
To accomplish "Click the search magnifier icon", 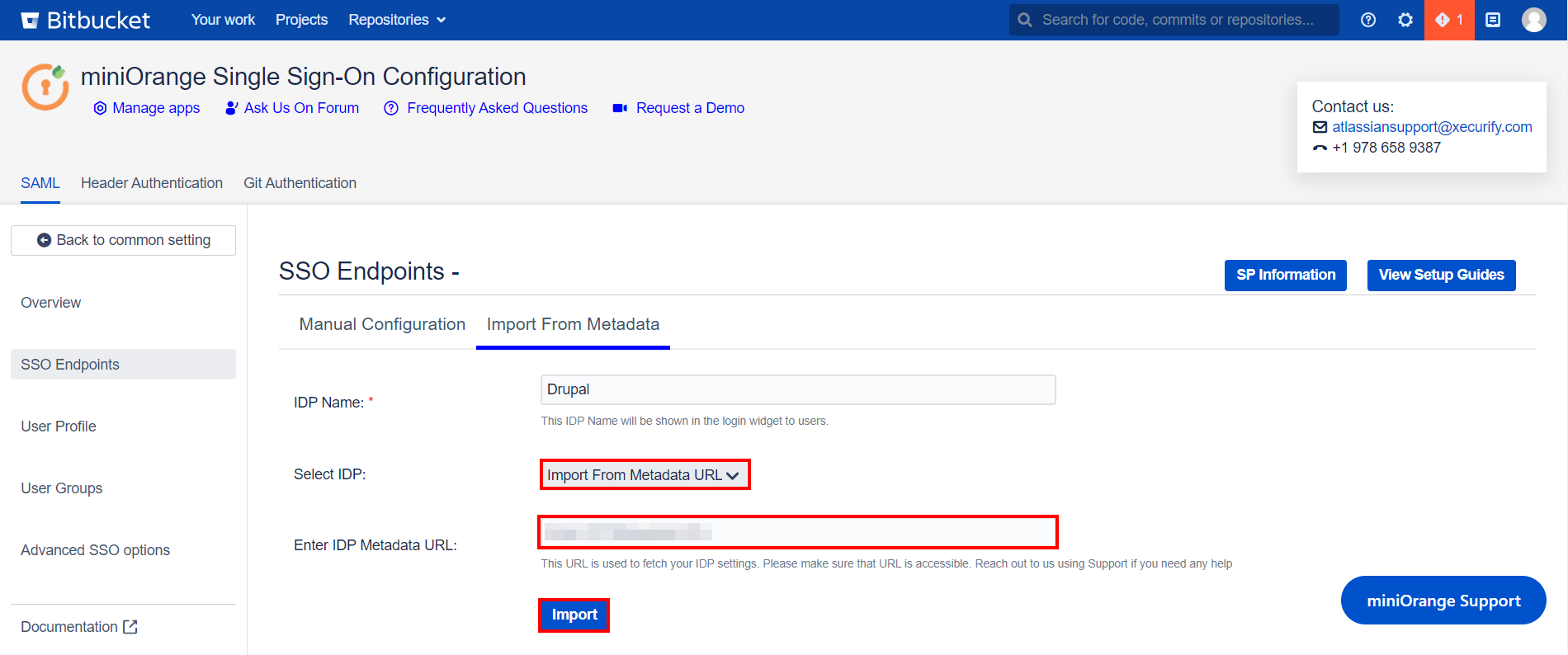I will pos(1025,20).
